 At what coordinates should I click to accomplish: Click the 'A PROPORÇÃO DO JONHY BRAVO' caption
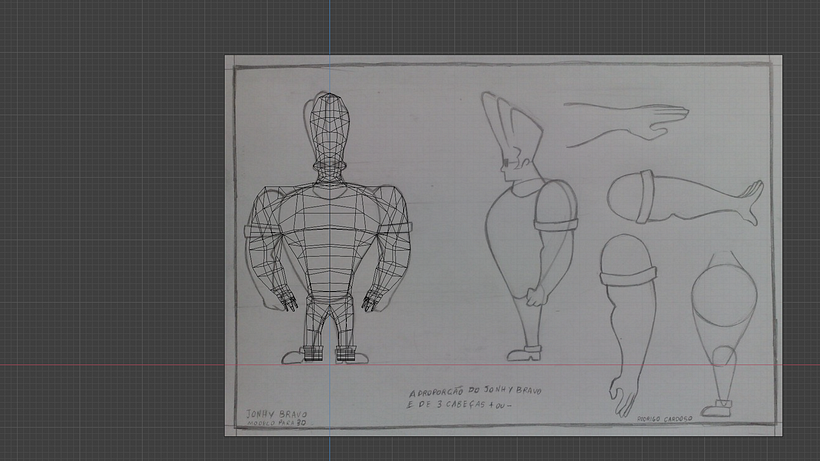pos(474,392)
